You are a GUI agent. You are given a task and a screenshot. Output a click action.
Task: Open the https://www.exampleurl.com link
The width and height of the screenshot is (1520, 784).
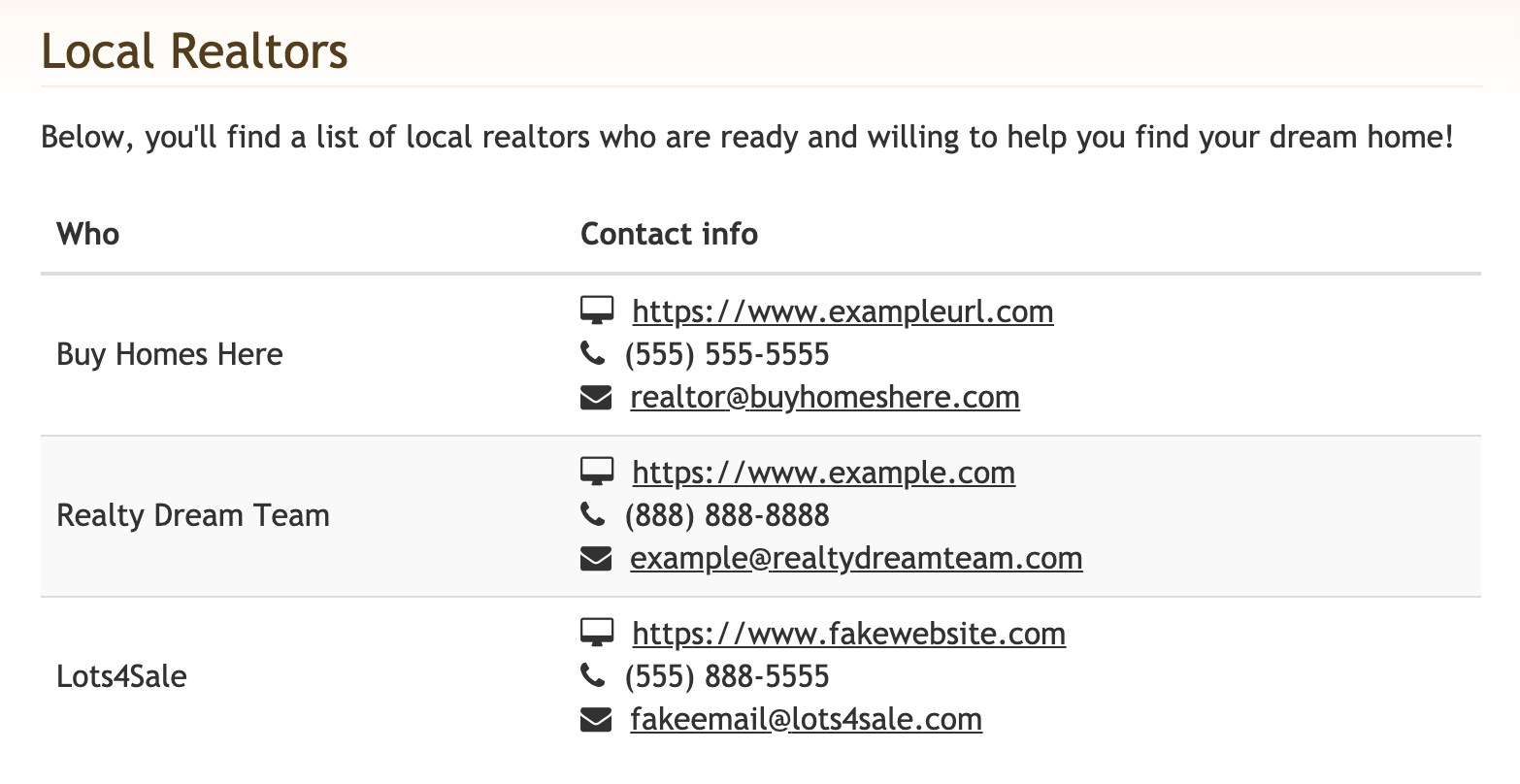click(843, 311)
